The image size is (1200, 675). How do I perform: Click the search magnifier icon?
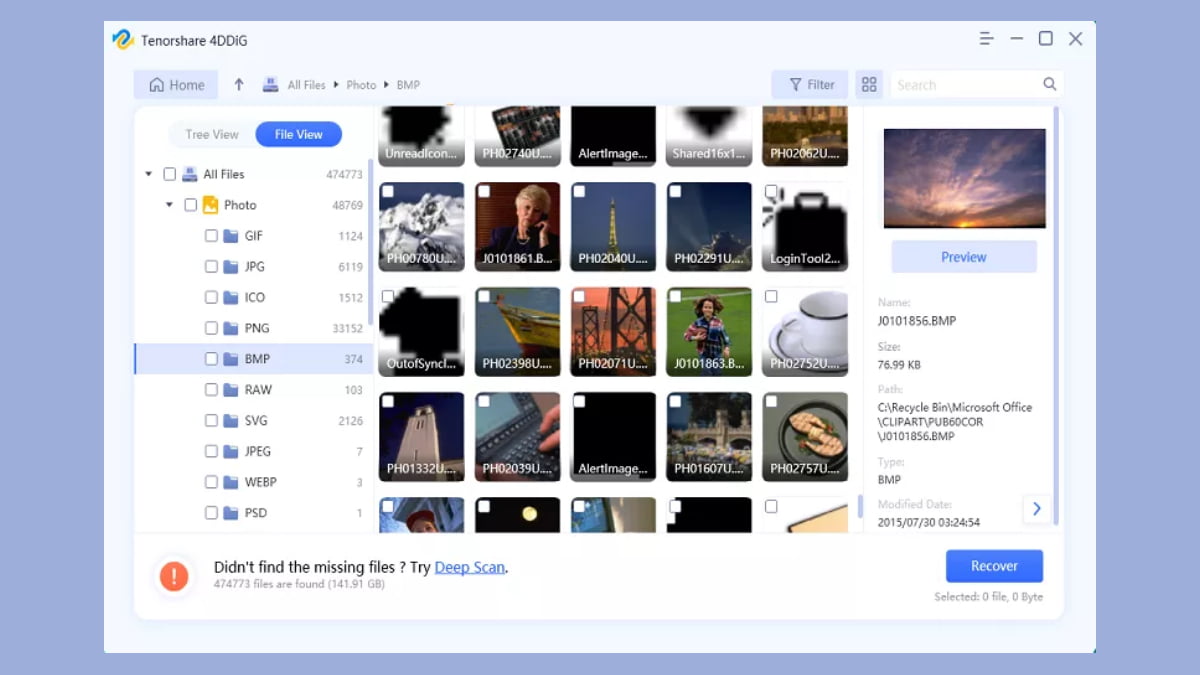[x=1049, y=85]
